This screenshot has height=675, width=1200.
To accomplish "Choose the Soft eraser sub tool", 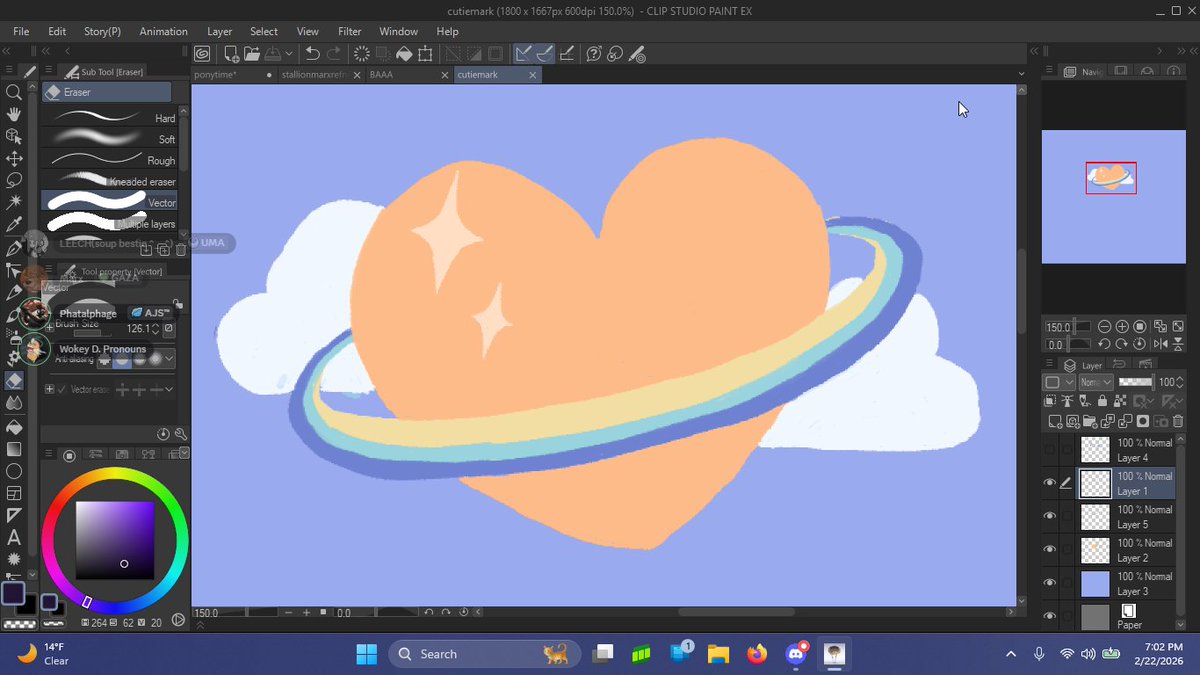I will coord(109,139).
